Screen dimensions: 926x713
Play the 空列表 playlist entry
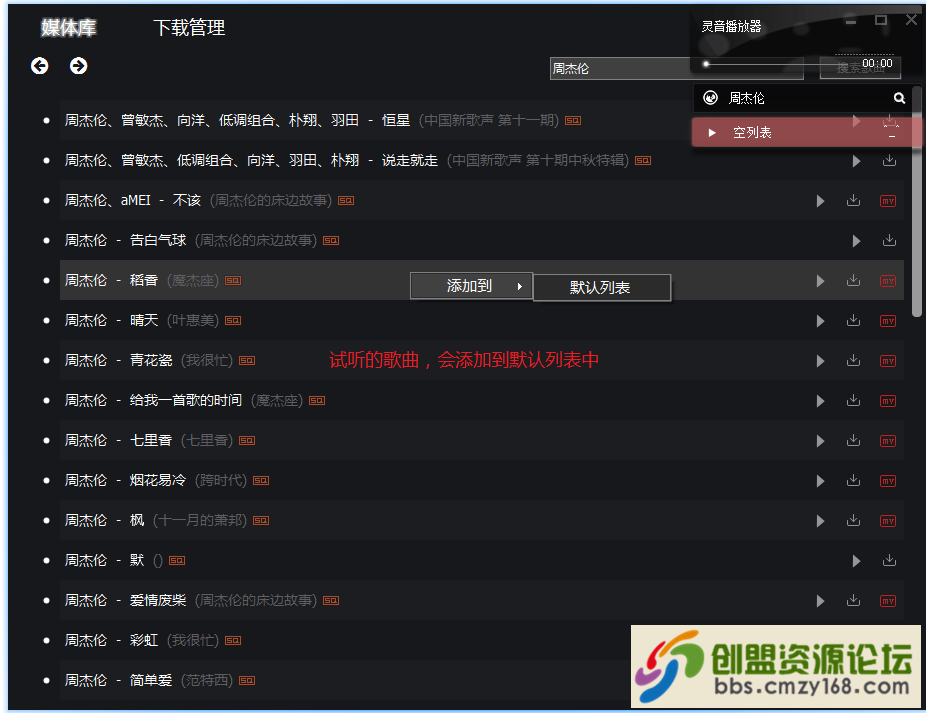(712, 133)
